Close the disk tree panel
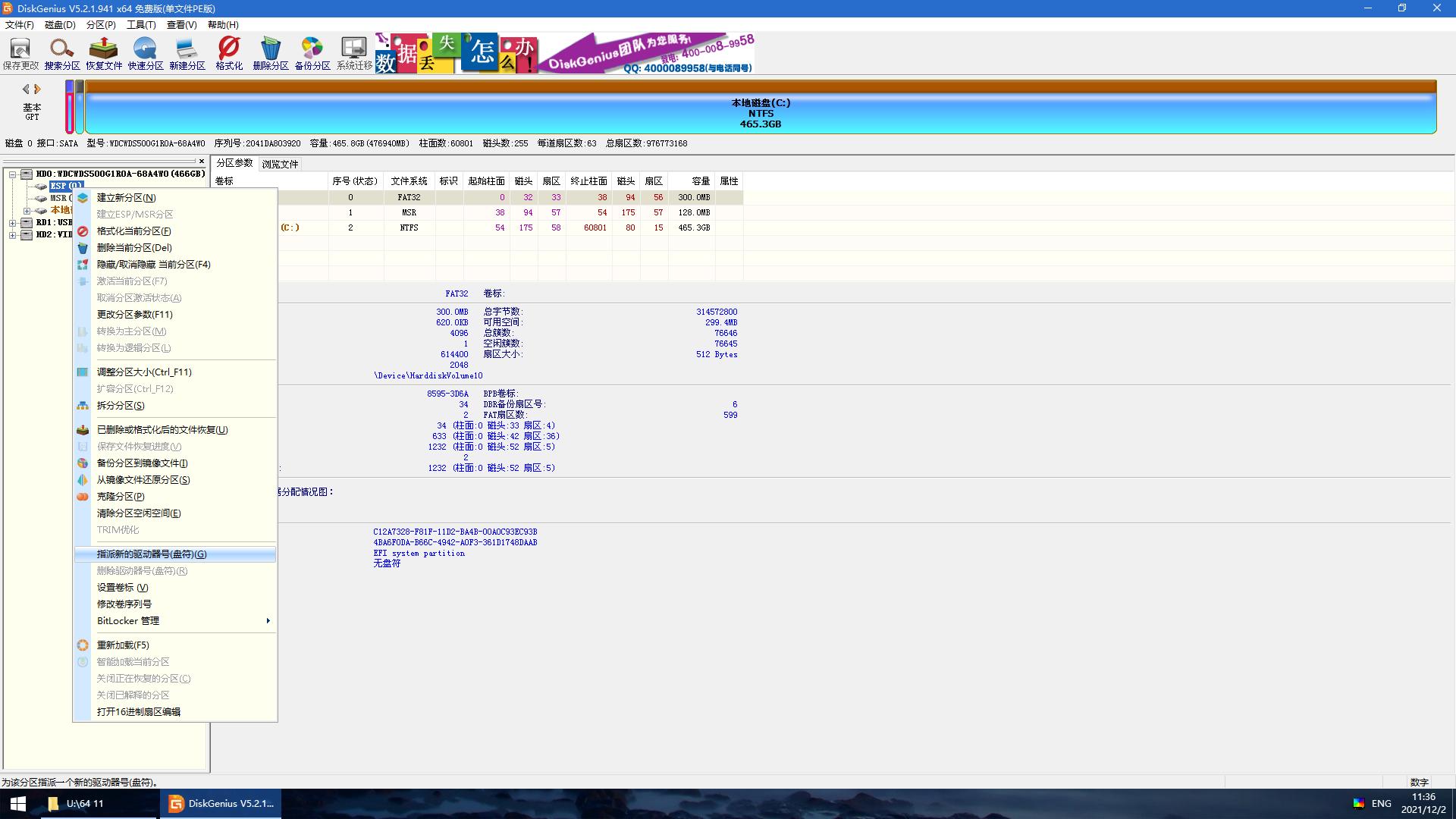The height and width of the screenshot is (819, 1456). tap(201, 162)
